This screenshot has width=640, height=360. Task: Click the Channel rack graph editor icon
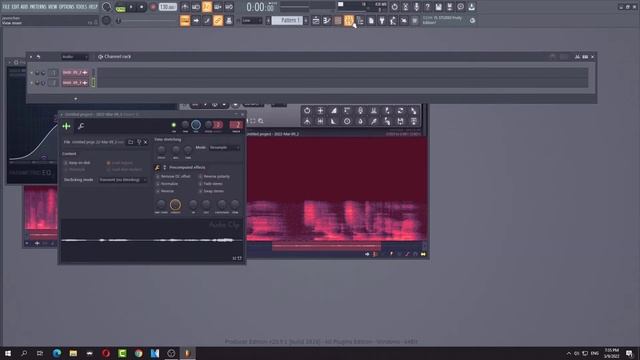coord(577,57)
